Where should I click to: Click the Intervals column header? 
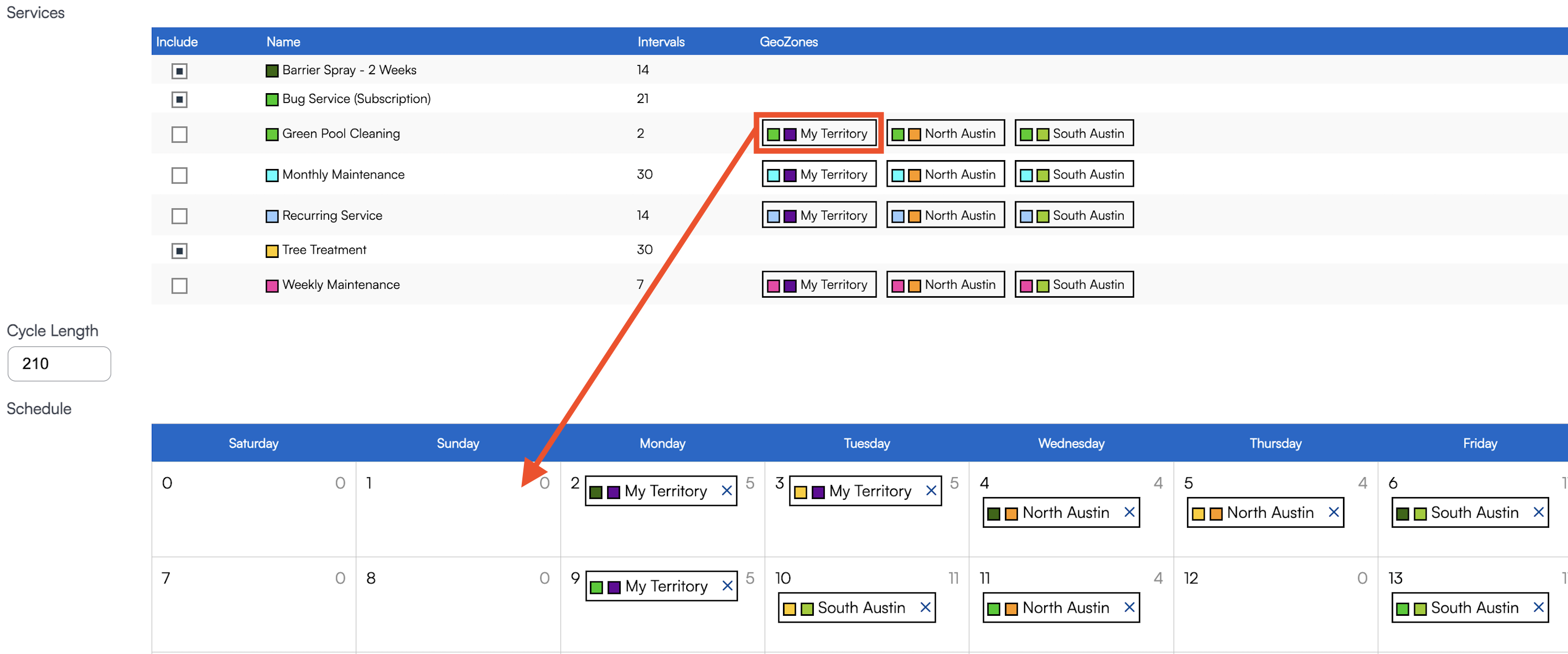(x=660, y=41)
